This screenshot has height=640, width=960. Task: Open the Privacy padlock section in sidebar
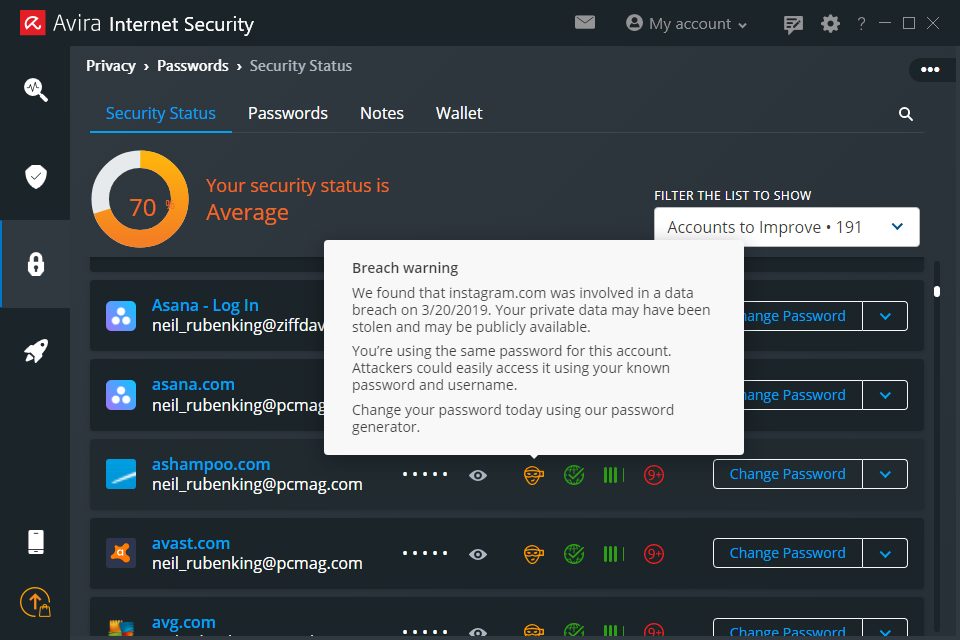[36, 264]
